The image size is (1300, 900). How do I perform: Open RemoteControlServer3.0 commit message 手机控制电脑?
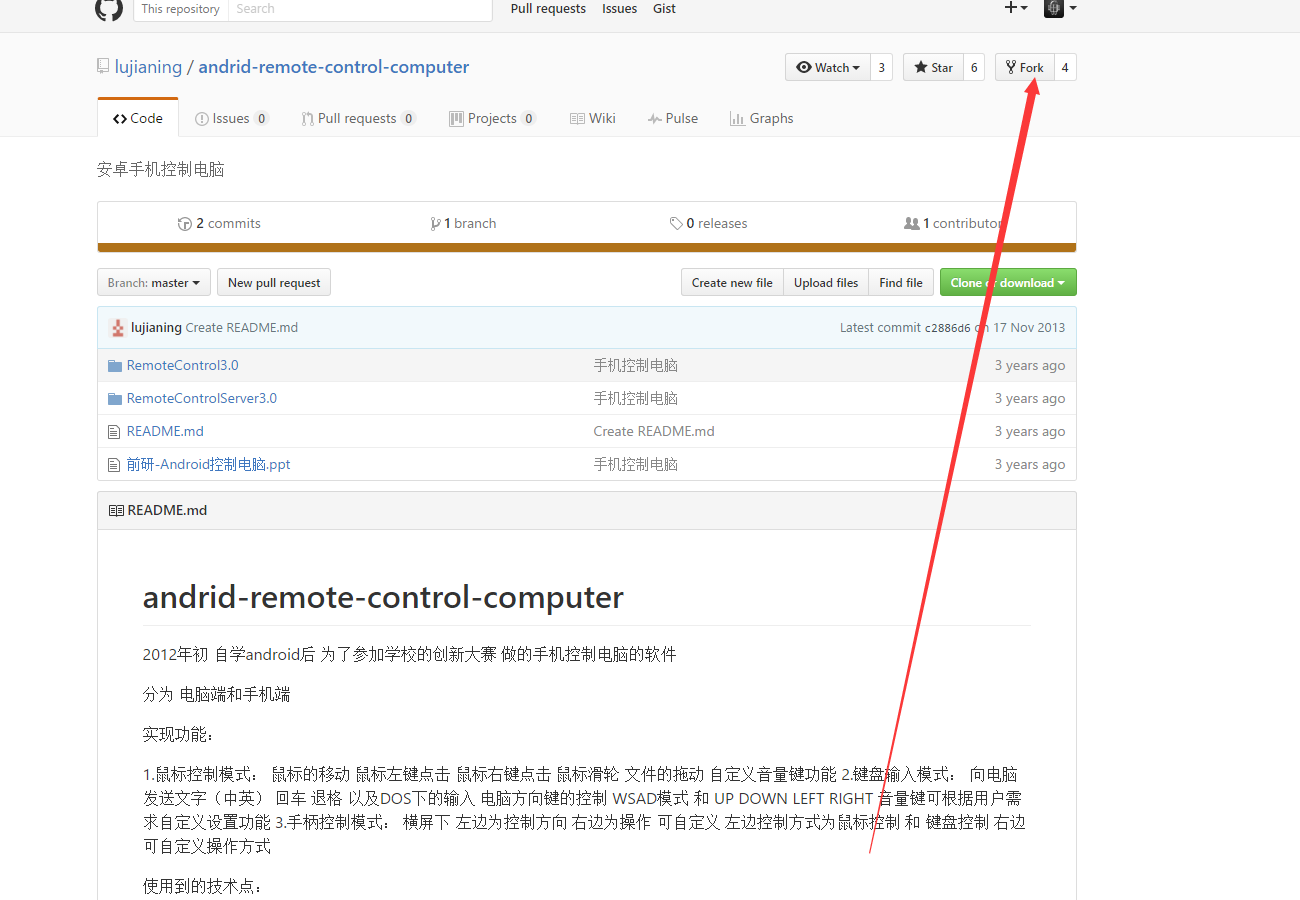point(636,398)
